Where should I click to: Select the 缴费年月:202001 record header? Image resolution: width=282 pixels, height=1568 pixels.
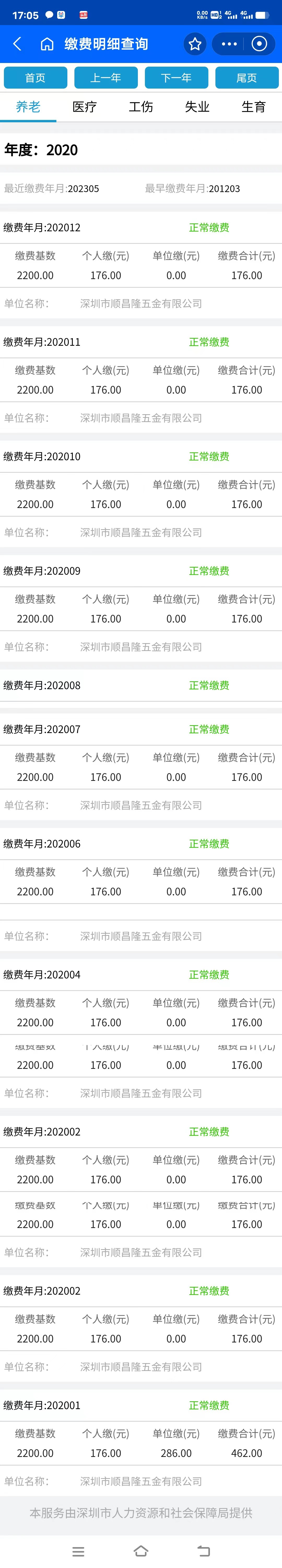tap(141, 1405)
